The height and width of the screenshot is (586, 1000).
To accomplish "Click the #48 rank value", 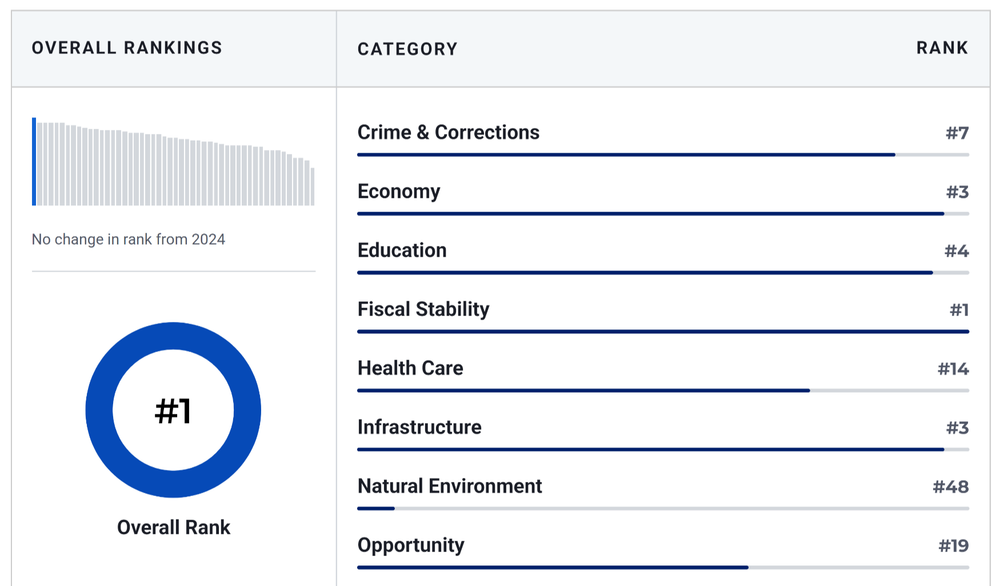I will (x=950, y=487).
